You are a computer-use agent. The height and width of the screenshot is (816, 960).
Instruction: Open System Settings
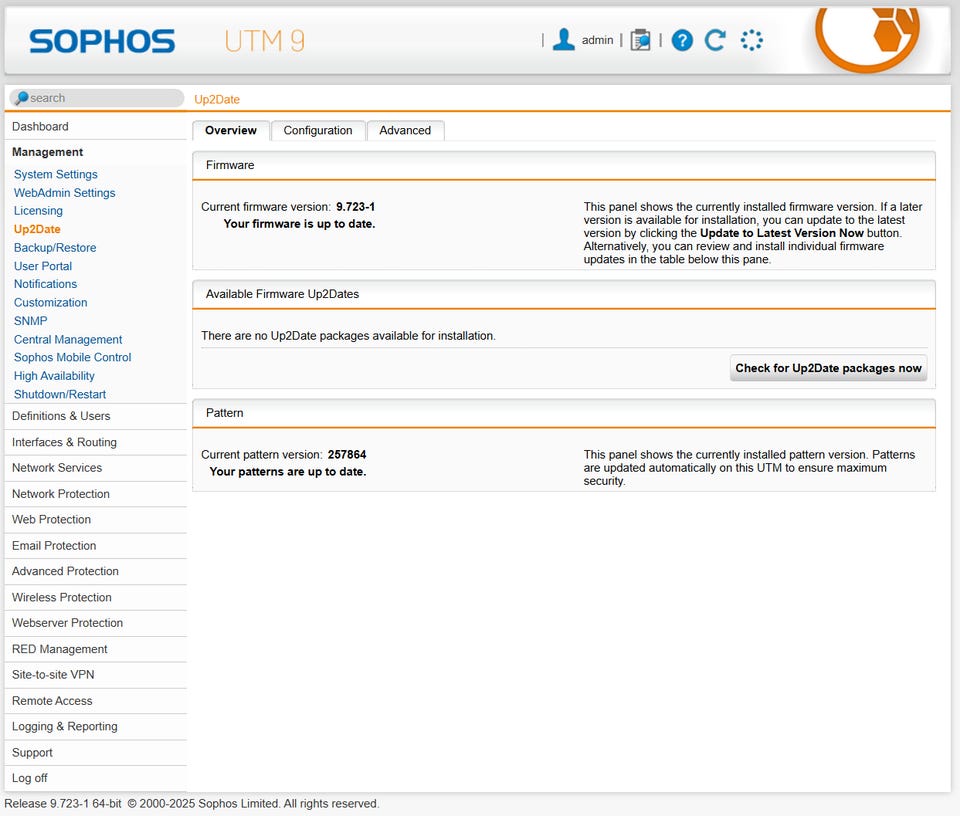(56, 174)
